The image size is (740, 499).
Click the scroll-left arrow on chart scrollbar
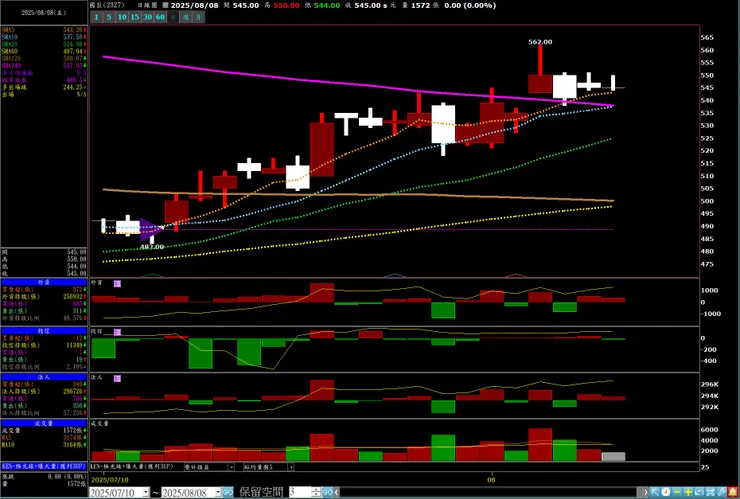click(x=336, y=492)
